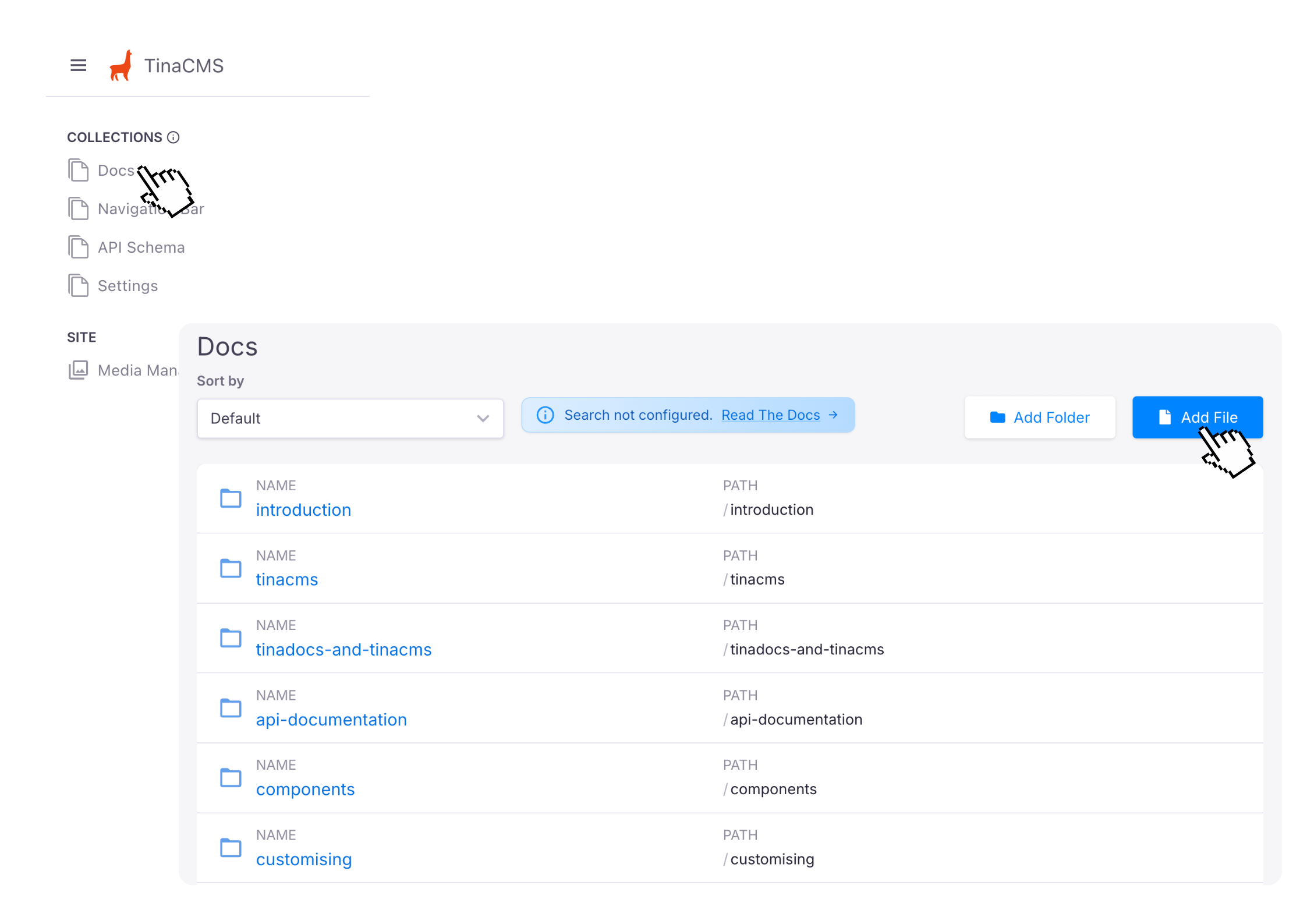The height and width of the screenshot is (924, 1307).
Task: Follow the Read The Docs link
Action: [770, 415]
